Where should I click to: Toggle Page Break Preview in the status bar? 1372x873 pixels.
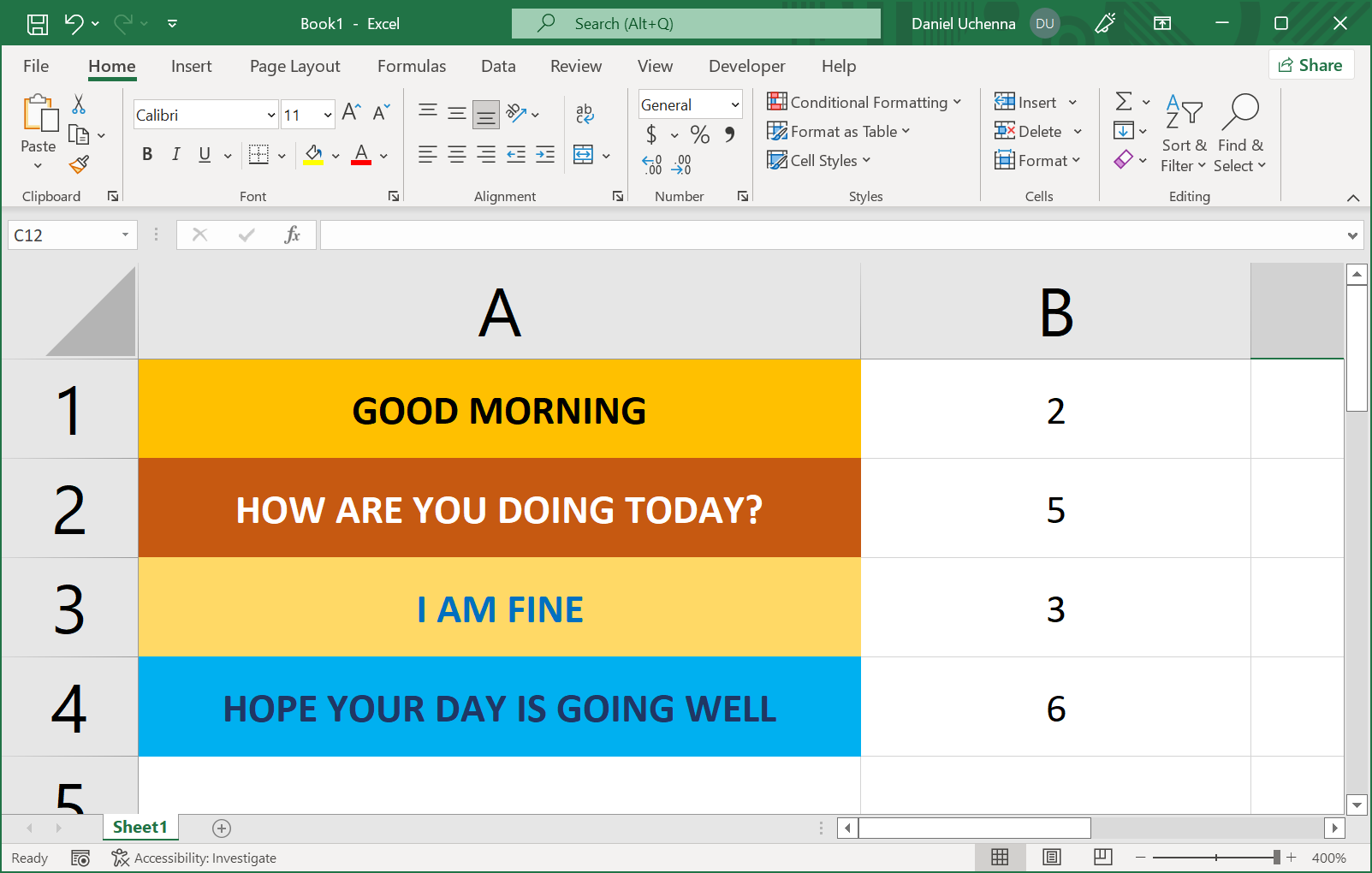(1102, 857)
